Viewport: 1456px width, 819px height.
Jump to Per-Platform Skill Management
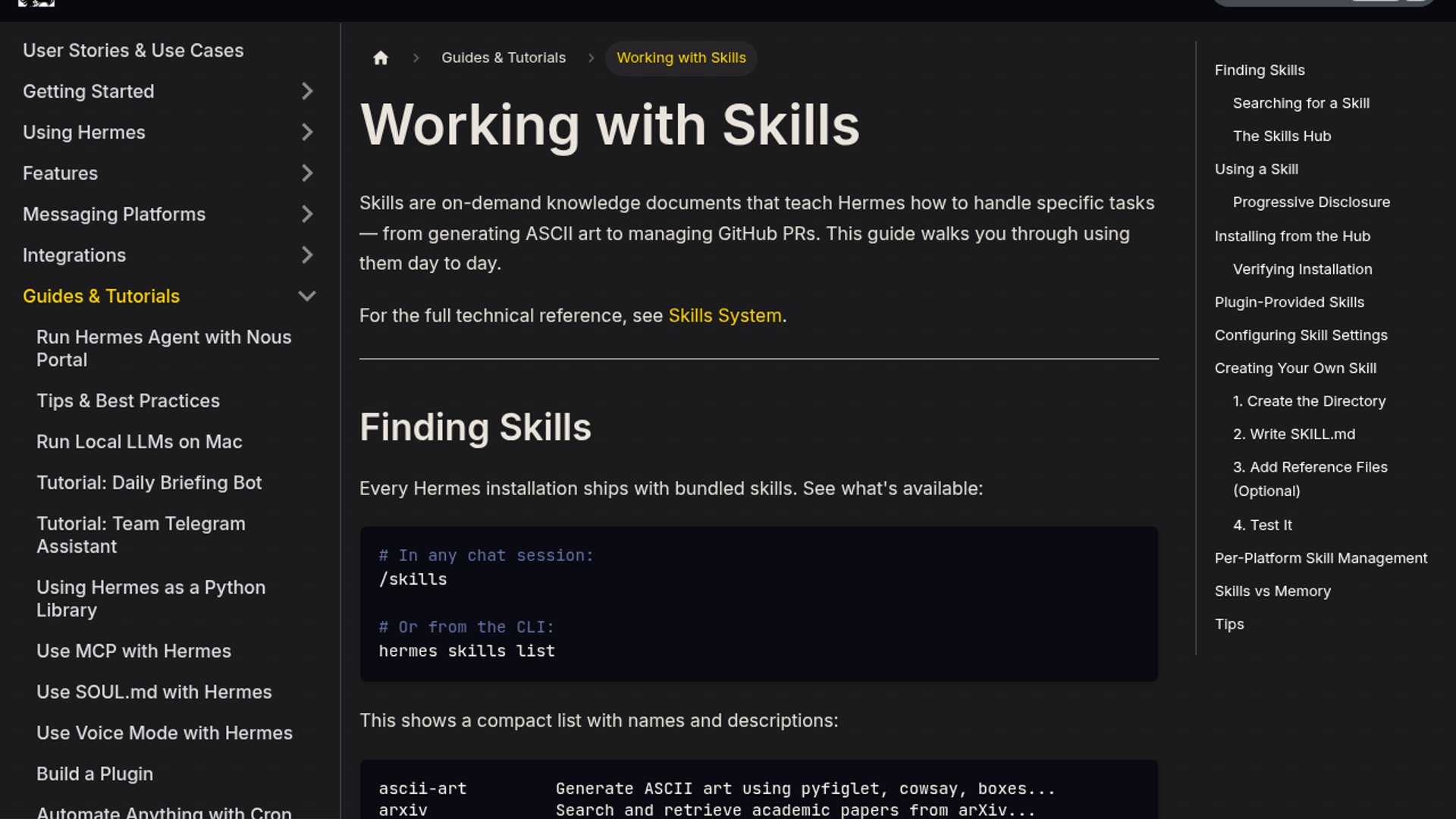tap(1321, 558)
